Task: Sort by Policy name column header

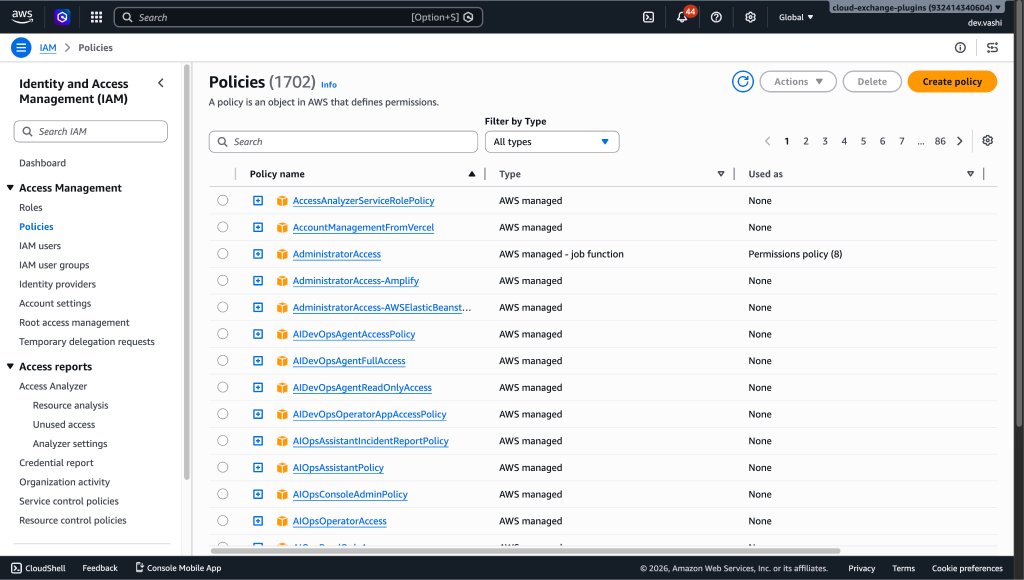Action: [x=277, y=174]
